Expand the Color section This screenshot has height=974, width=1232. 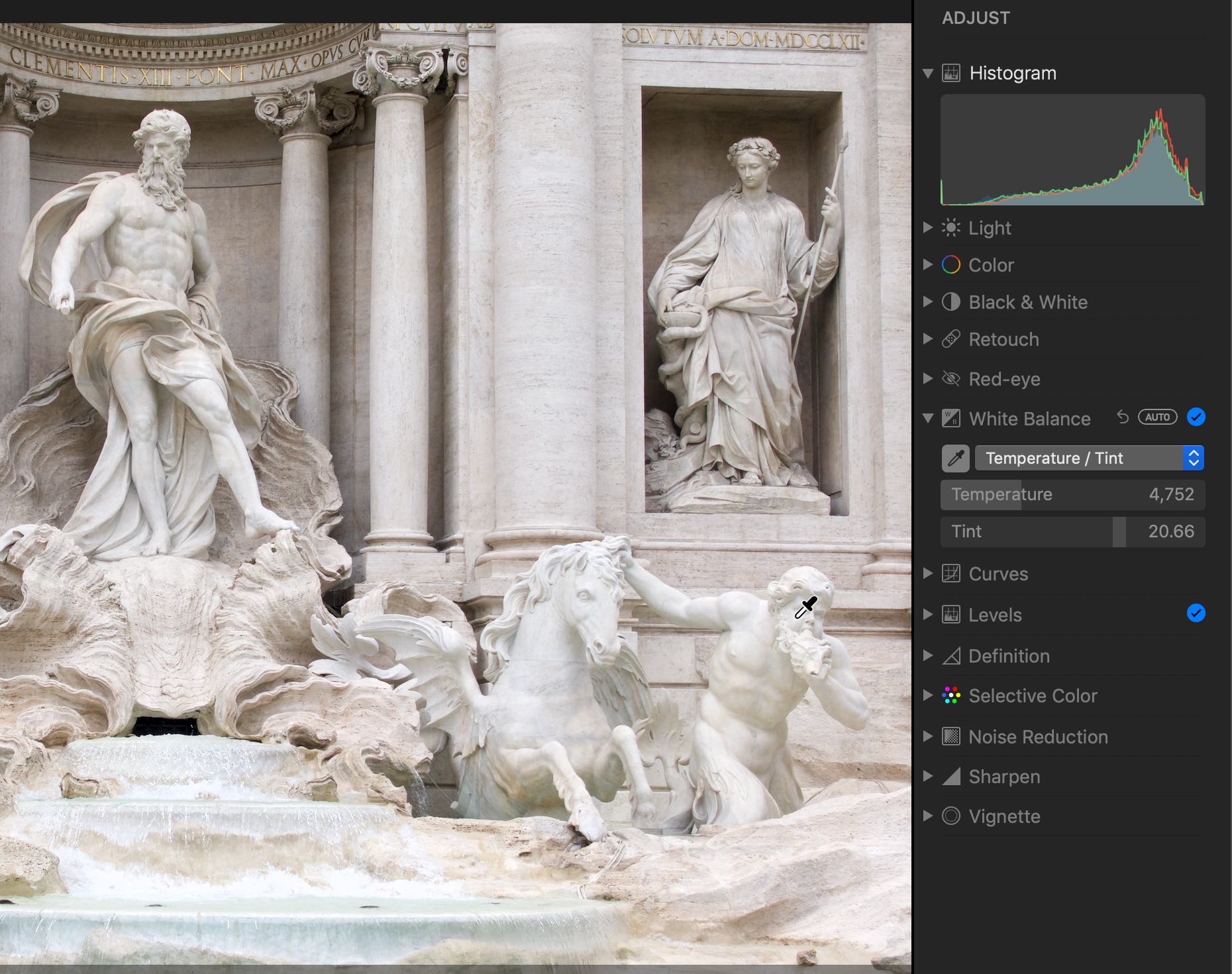click(928, 265)
